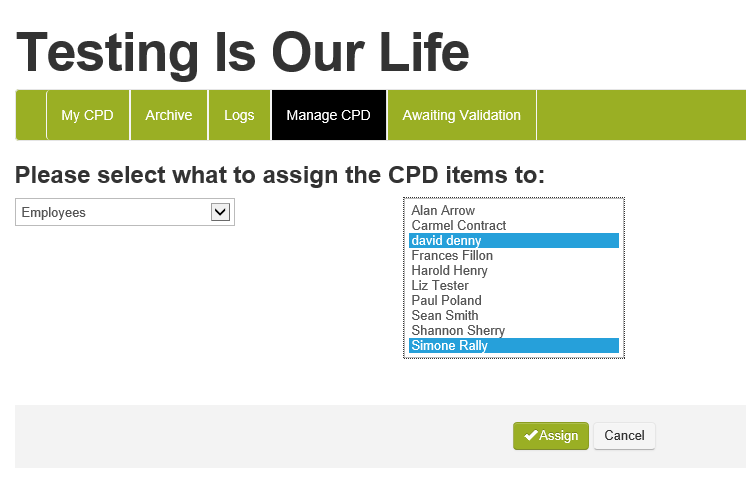Select Liz Tester list entry
The image size is (746, 503).
point(440,286)
